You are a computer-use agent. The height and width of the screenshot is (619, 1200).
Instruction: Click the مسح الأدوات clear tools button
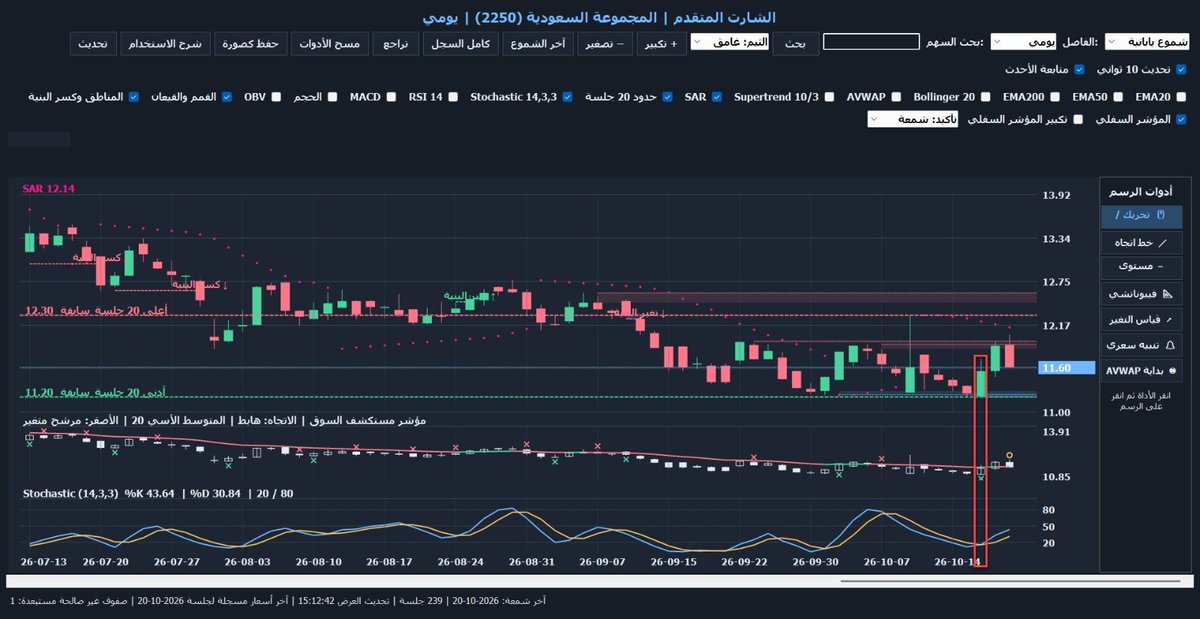(x=331, y=43)
